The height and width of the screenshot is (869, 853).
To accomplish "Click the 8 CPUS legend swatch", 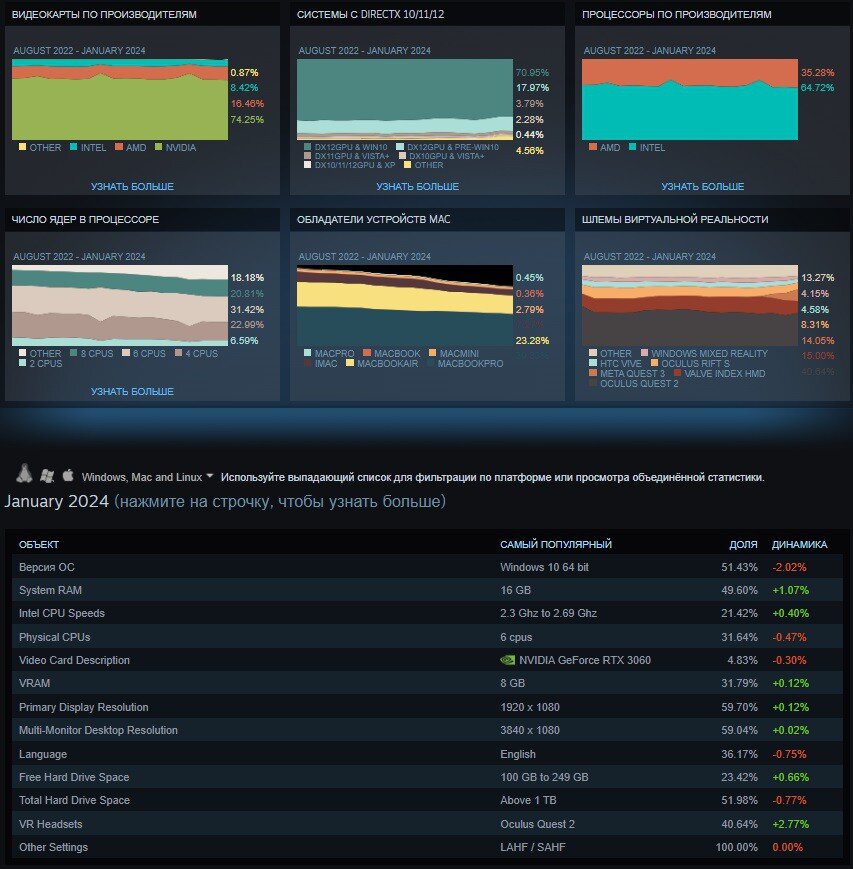I will click(x=74, y=352).
